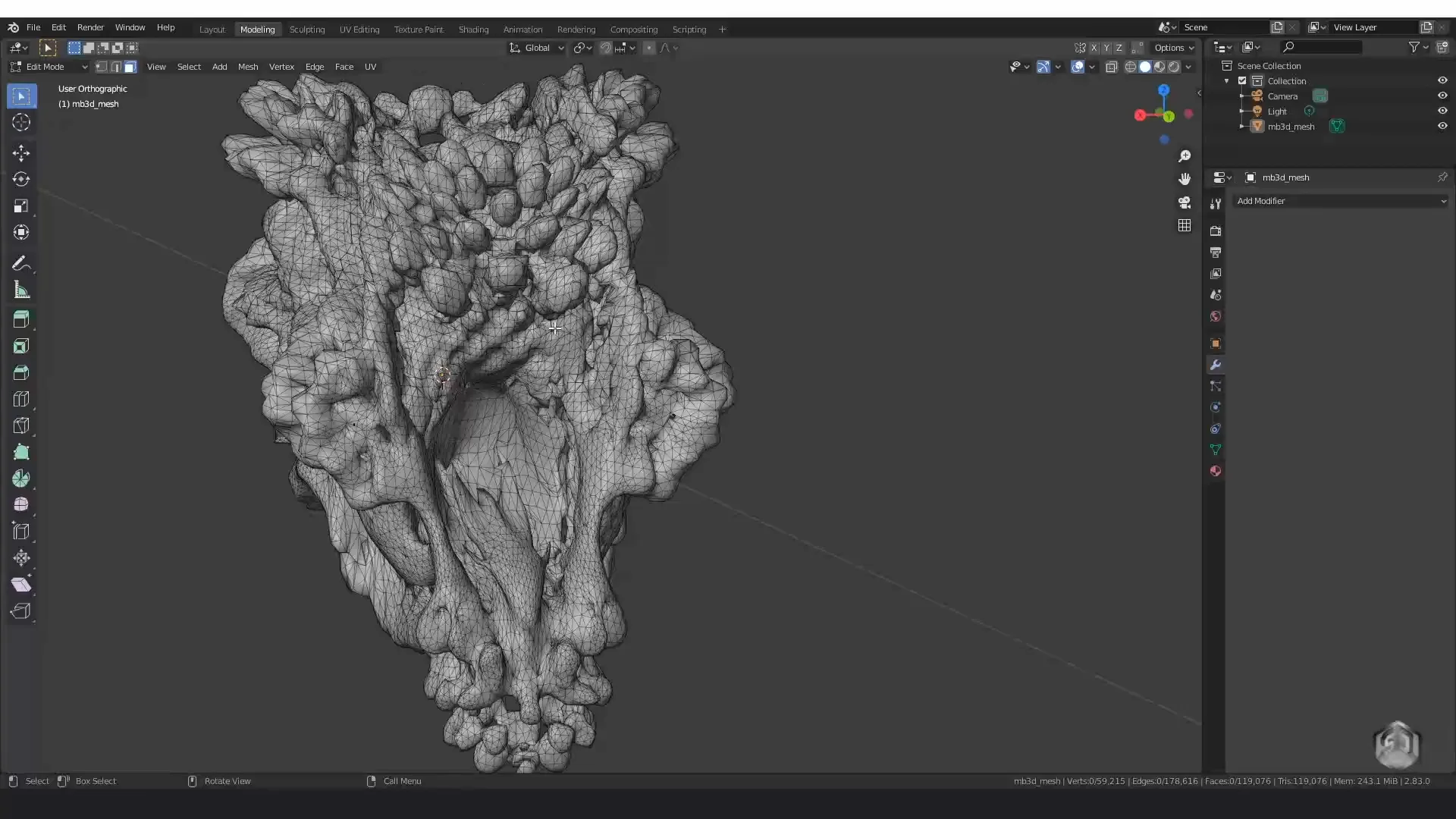Hide the Light in outliner
The height and width of the screenshot is (819, 1456).
1442,111
